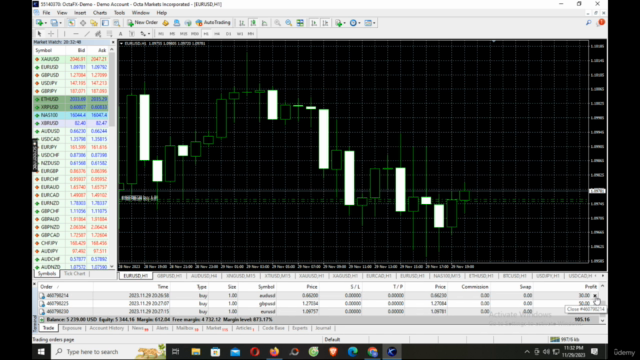Open the Exposure terminal tab
Screen dimensions: 640x360
72,328
